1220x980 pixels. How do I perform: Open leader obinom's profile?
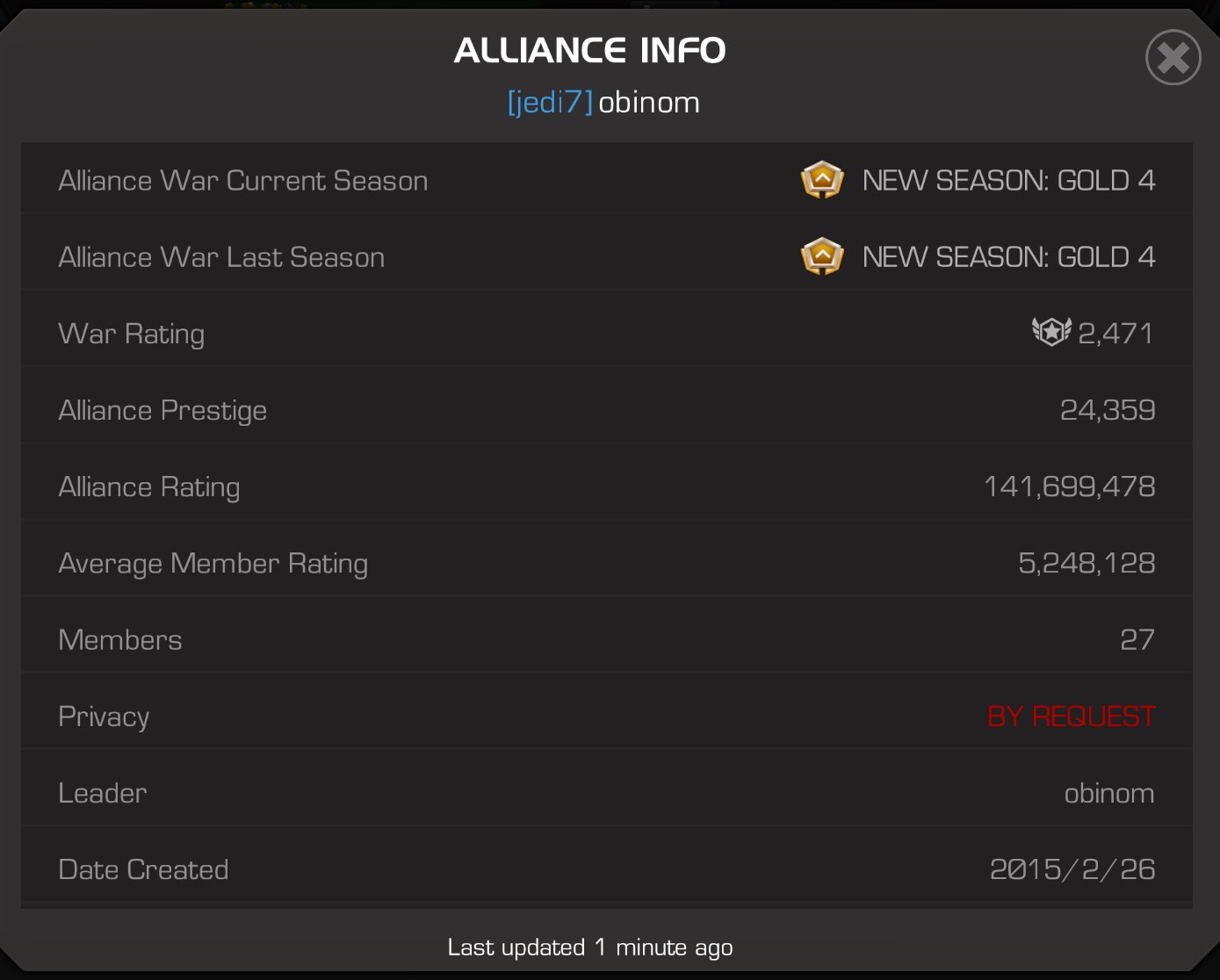pos(1109,793)
